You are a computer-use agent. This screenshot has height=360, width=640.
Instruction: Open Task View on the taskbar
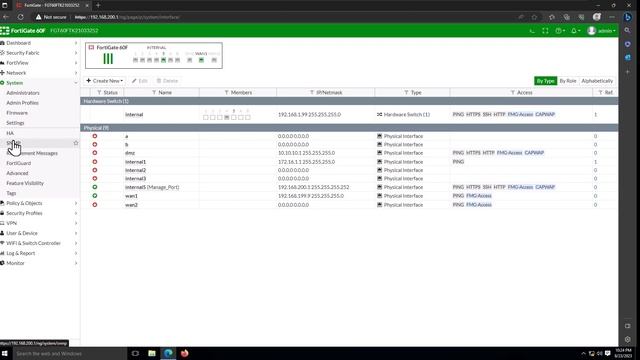(135, 353)
